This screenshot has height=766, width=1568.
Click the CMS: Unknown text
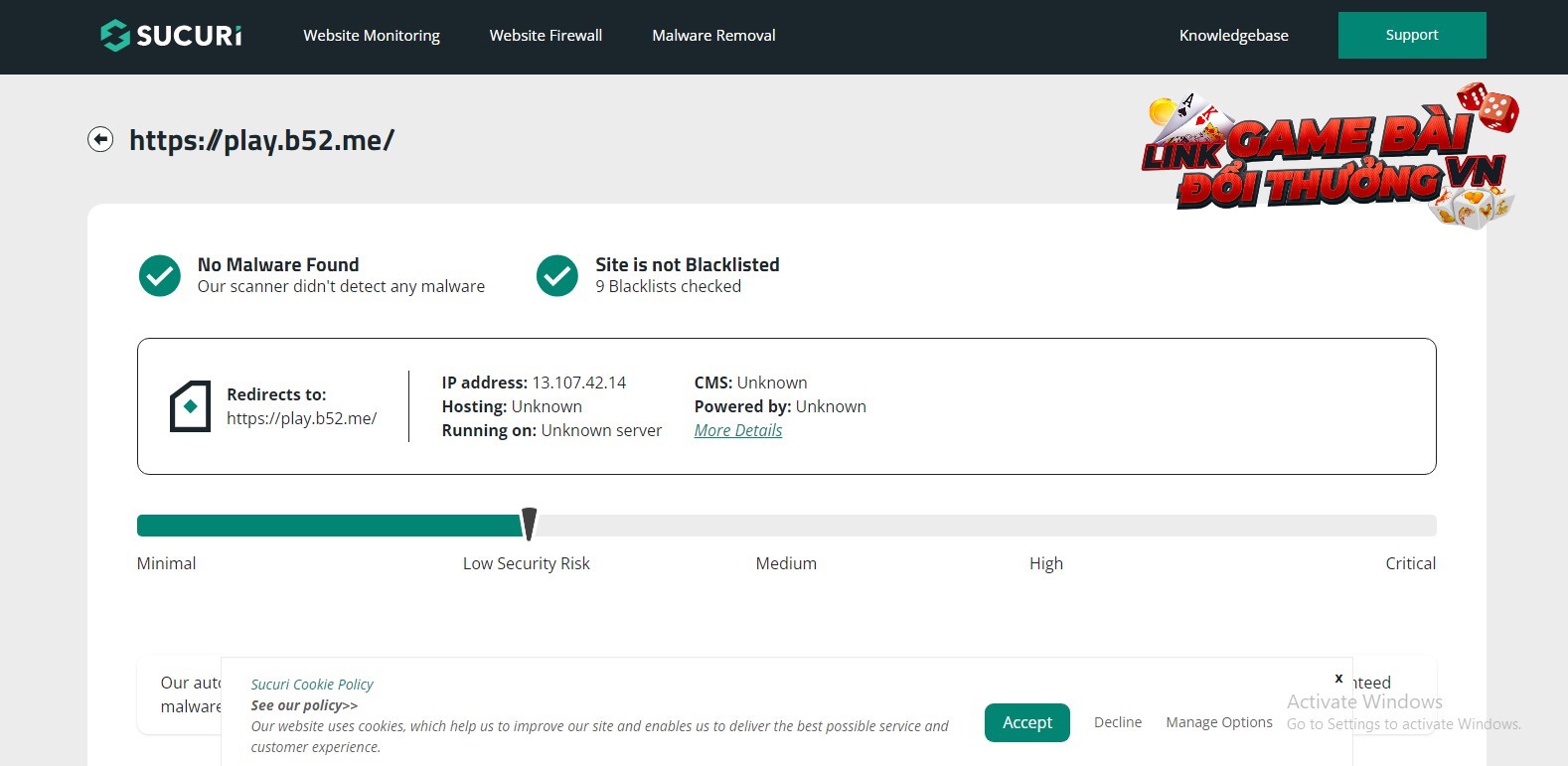(x=751, y=383)
